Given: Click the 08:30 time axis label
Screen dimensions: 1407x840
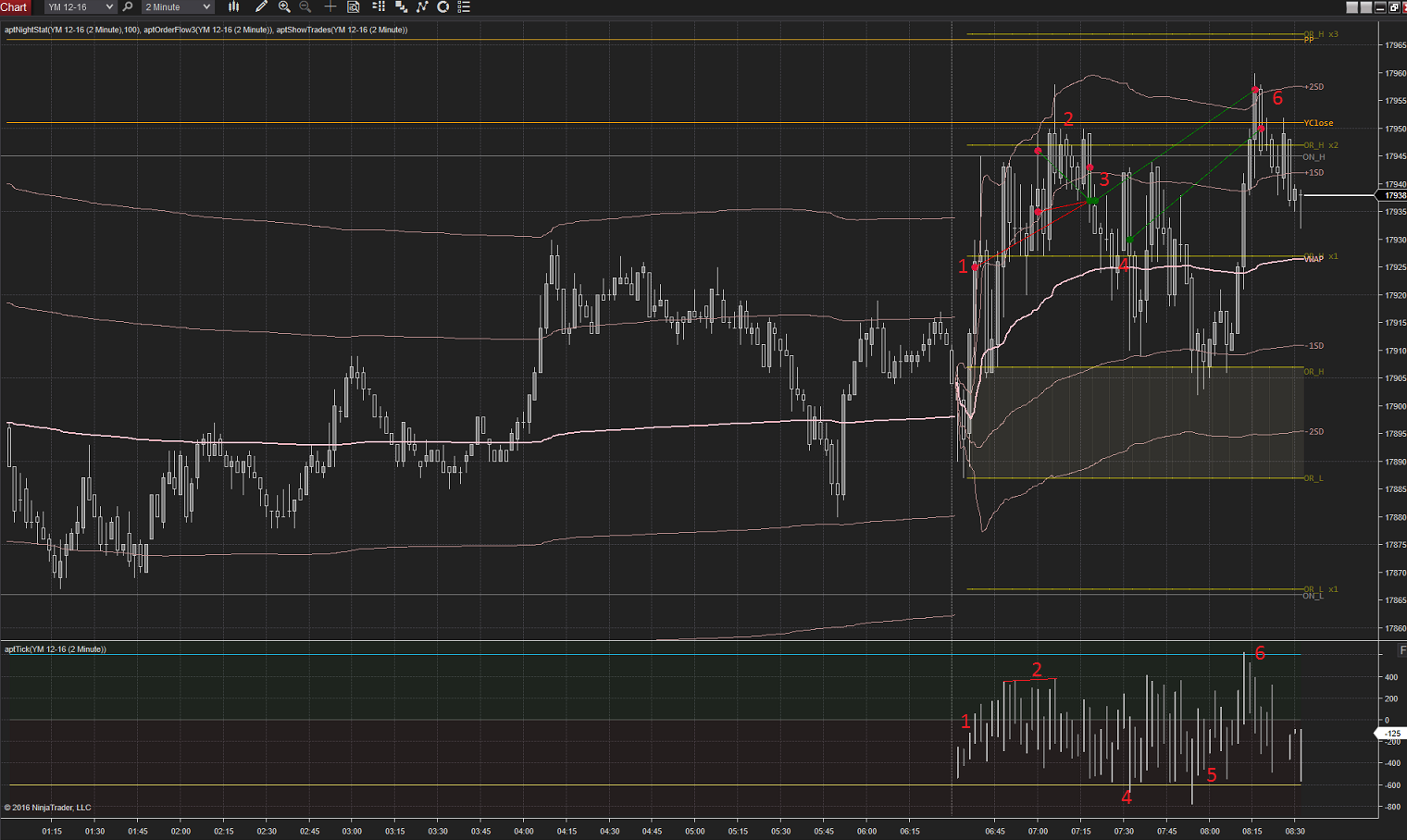Looking at the screenshot, I should coord(1295,832).
